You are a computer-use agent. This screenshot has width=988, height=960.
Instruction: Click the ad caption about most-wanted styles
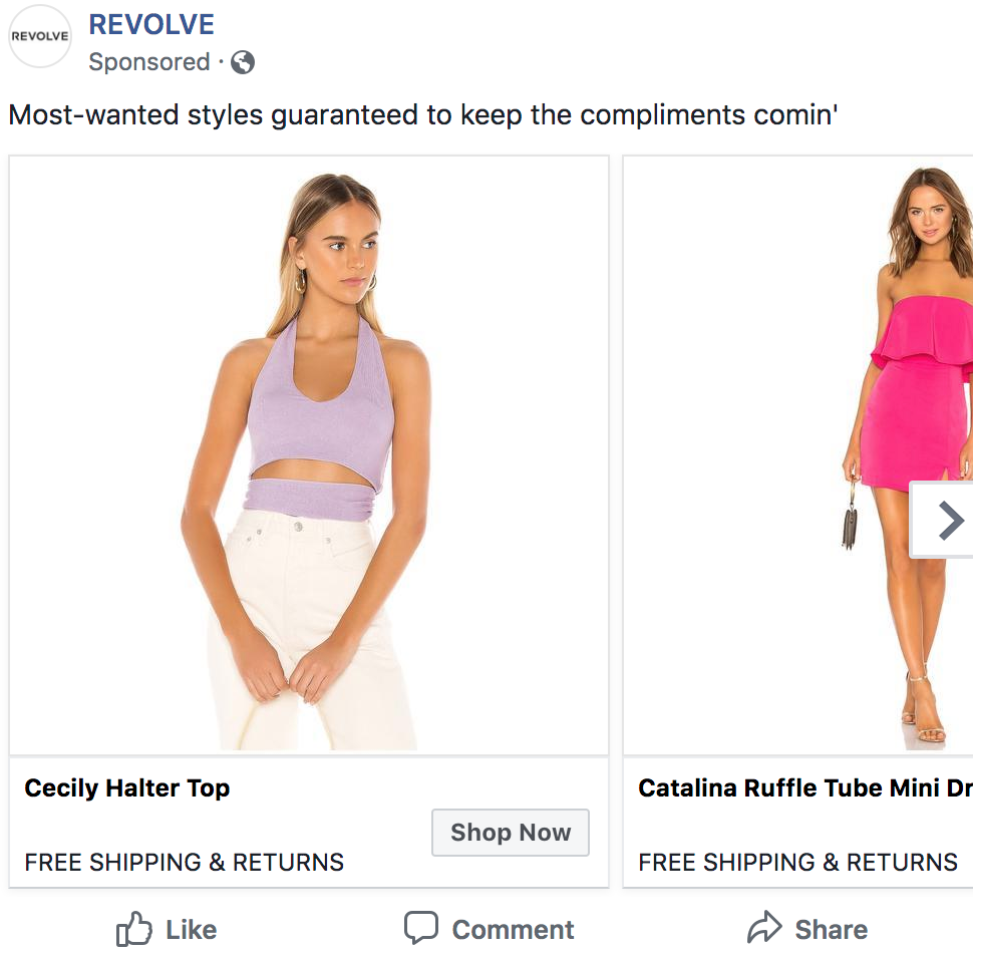[x=422, y=115]
